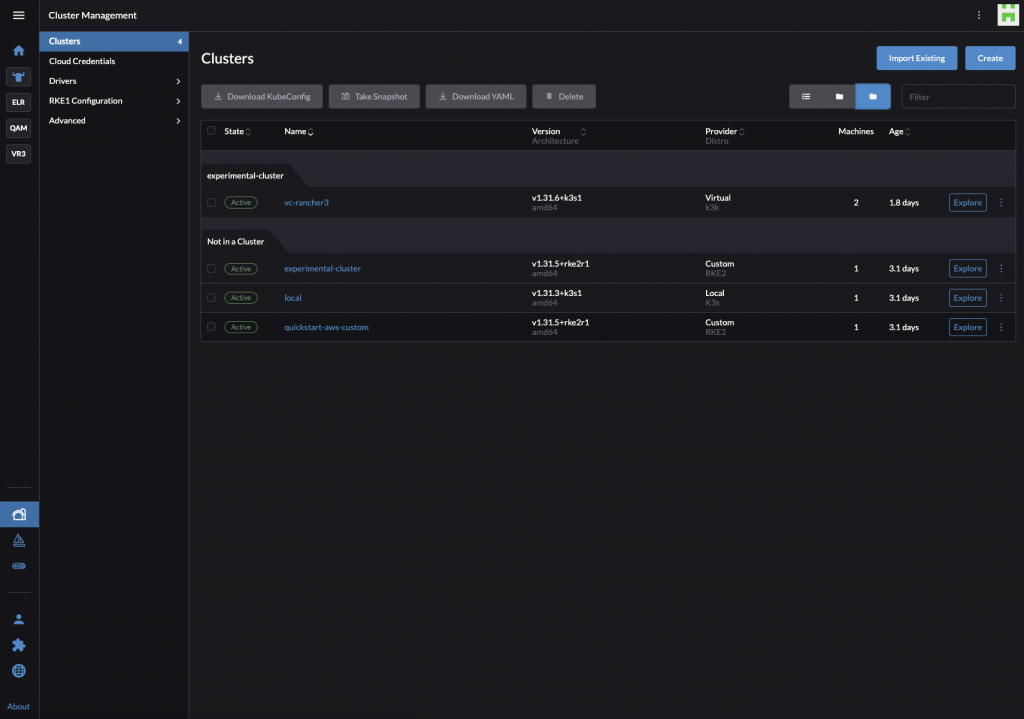The width and height of the screenshot is (1024, 719).
Task: Switch to the flat list view icon
Action: tap(806, 97)
